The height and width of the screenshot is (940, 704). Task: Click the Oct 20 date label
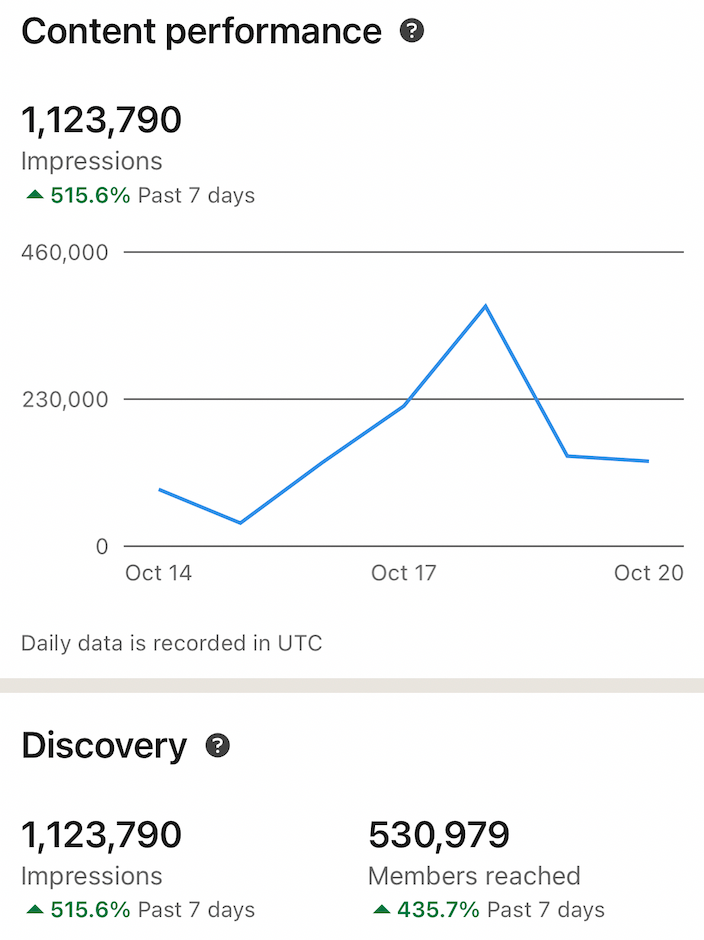[648, 573]
